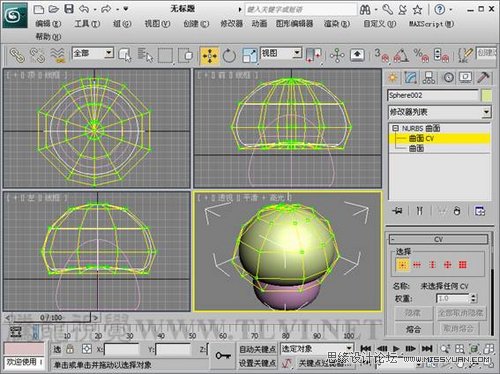Open the selection filter dropdown showing 全部
500x374 pixels.
(x=93, y=53)
